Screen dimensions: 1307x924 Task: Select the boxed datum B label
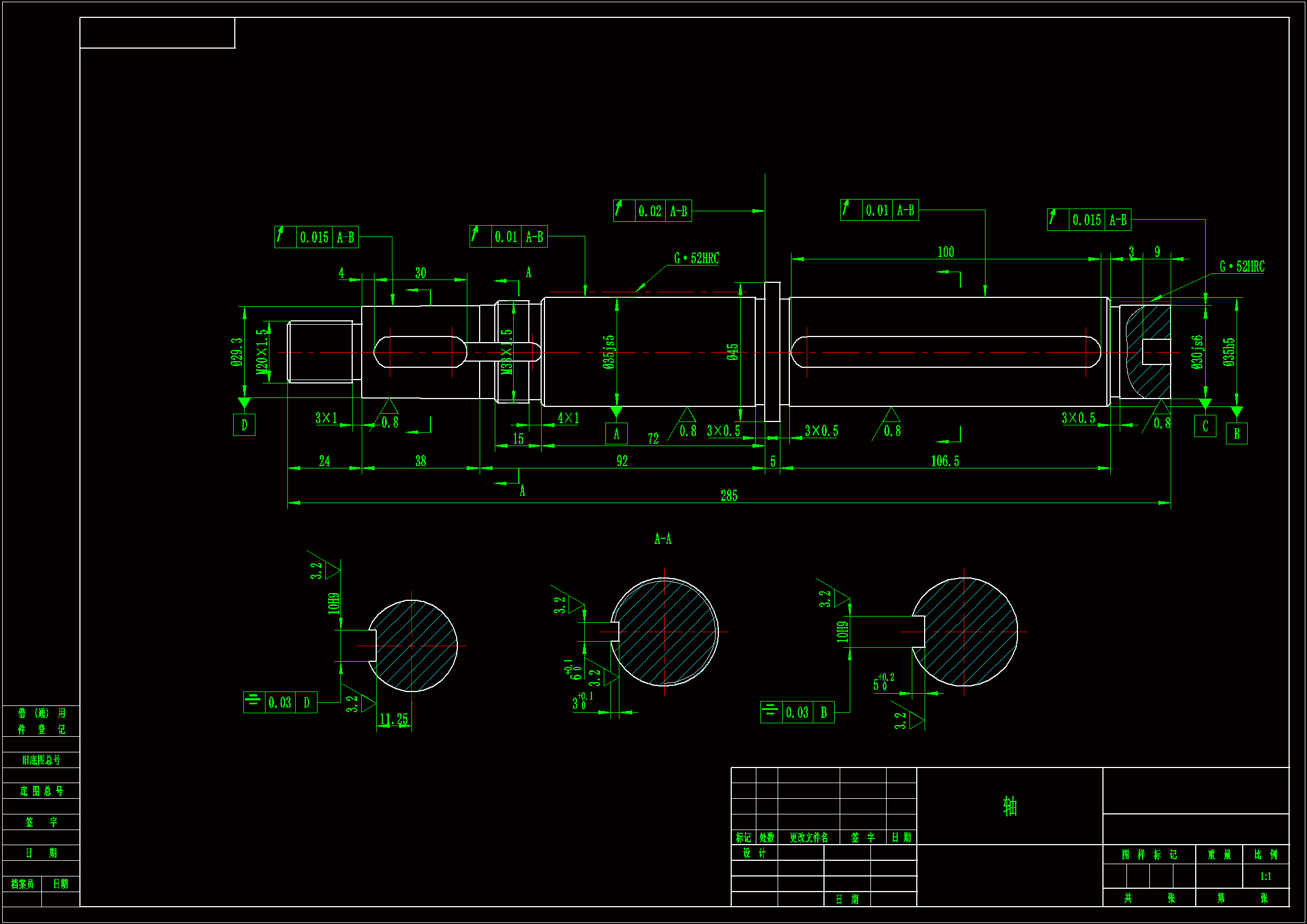(x=1237, y=434)
